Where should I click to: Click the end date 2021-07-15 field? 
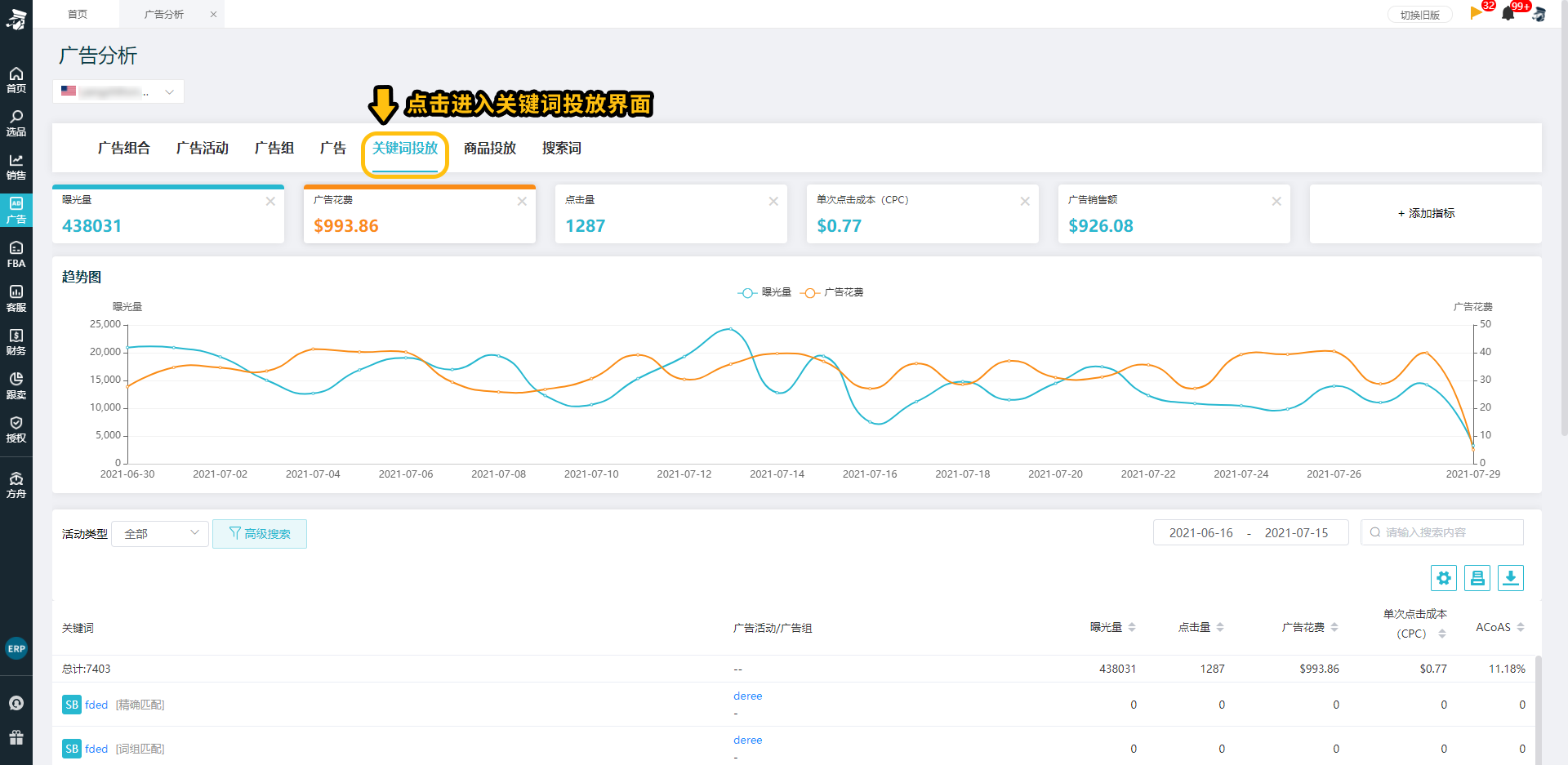coord(1297,533)
